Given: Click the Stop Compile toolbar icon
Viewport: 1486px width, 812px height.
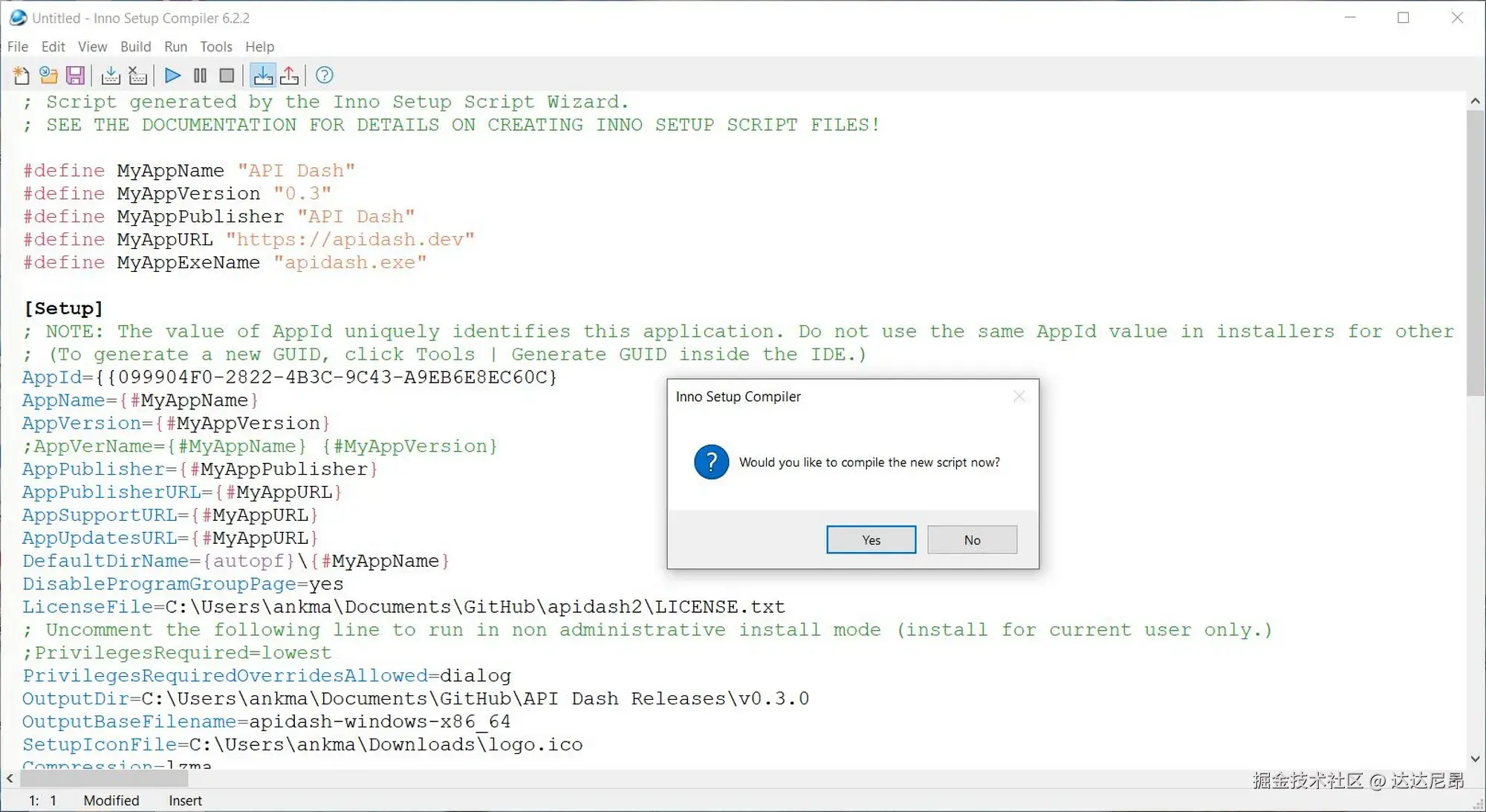Looking at the screenshot, I should (137, 75).
